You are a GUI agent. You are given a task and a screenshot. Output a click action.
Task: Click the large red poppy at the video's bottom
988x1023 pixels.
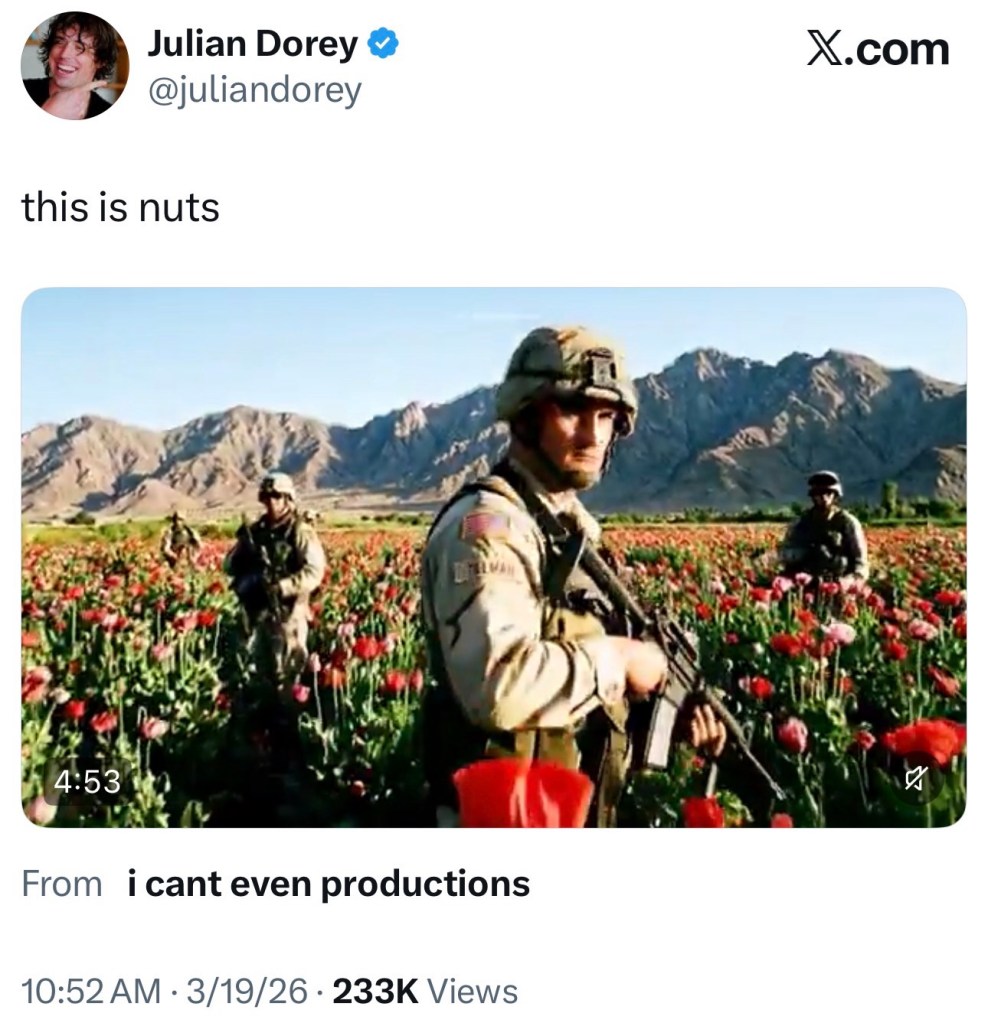click(522, 793)
